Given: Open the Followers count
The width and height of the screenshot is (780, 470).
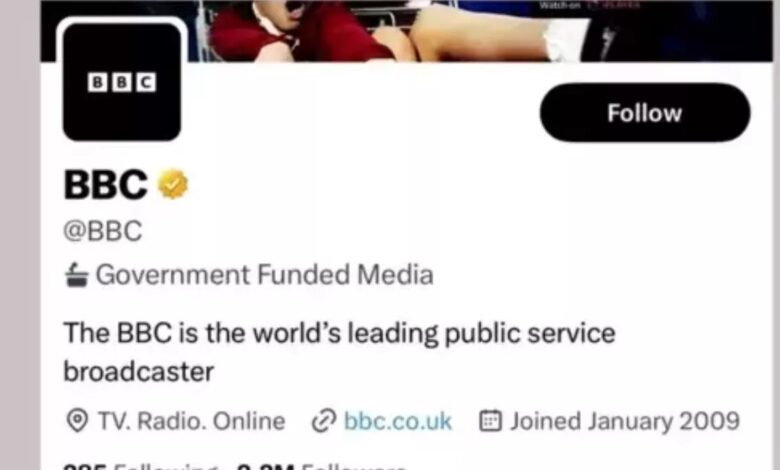Looking at the screenshot, I should click(321, 467).
